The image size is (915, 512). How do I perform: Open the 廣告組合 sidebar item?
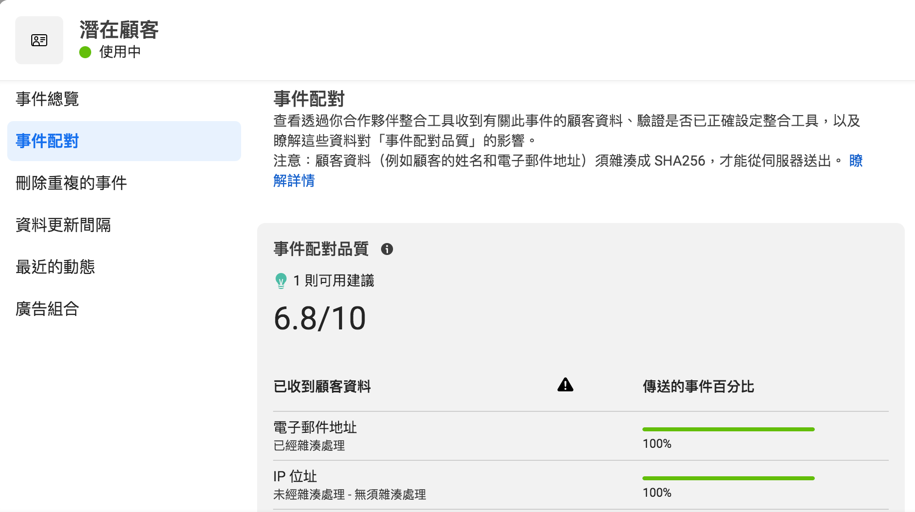47,309
